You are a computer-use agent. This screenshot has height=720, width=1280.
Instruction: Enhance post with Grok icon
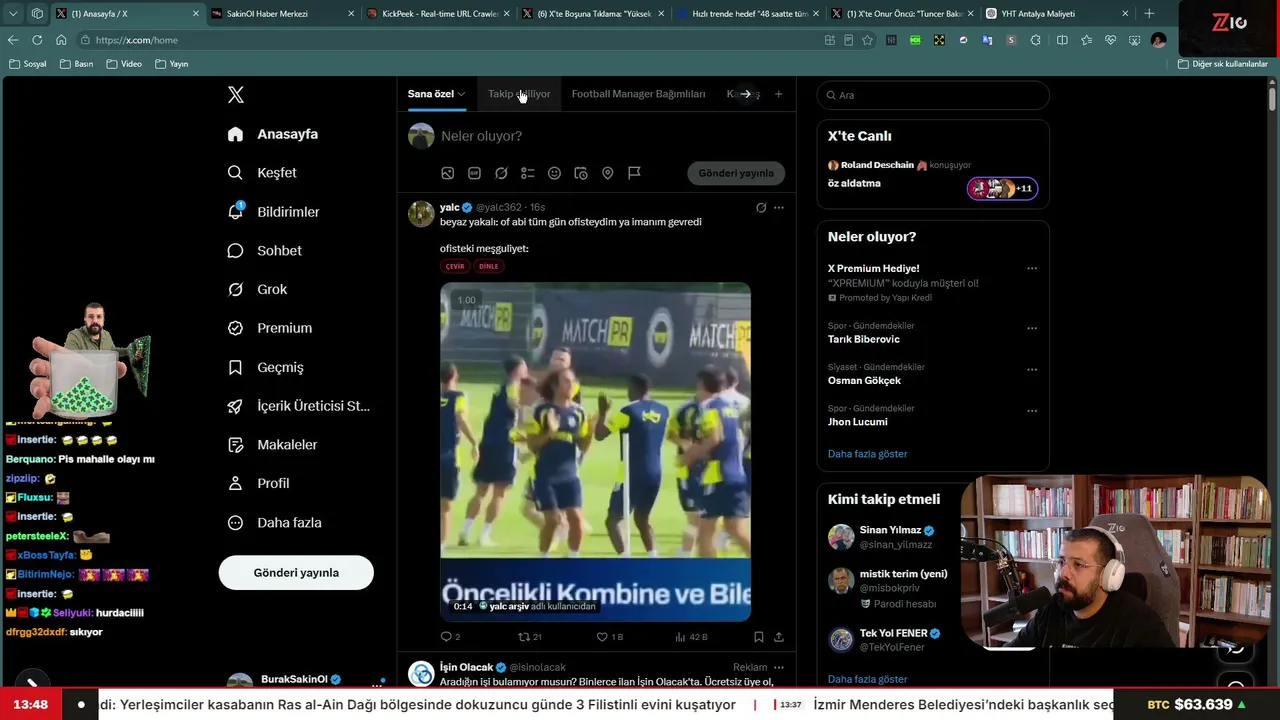pyautogui.click(x=501, y=173)
